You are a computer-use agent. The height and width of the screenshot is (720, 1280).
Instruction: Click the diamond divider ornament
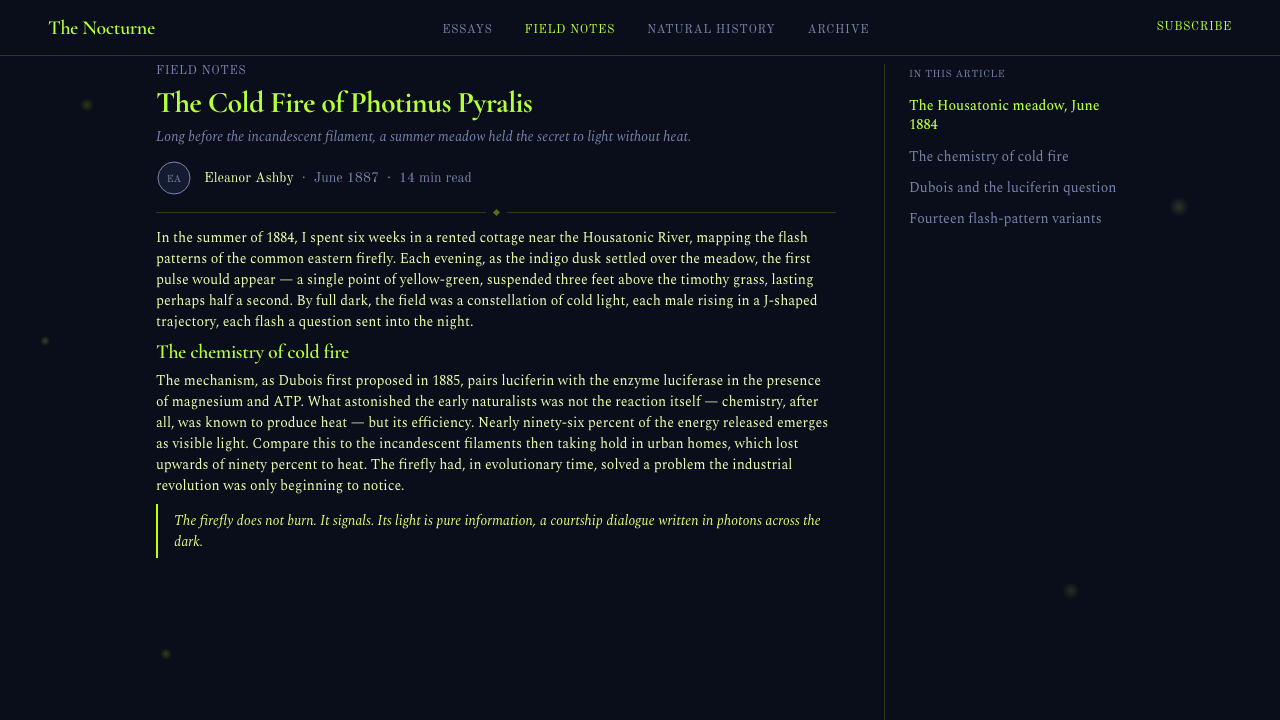pyautogui.click(x=496, y=212)
